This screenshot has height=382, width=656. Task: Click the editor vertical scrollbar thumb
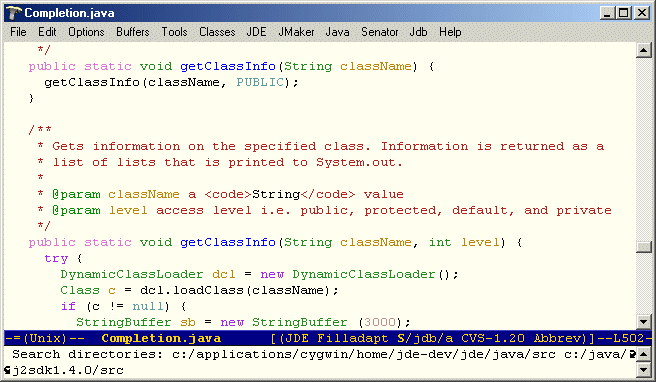click(643, 247)
